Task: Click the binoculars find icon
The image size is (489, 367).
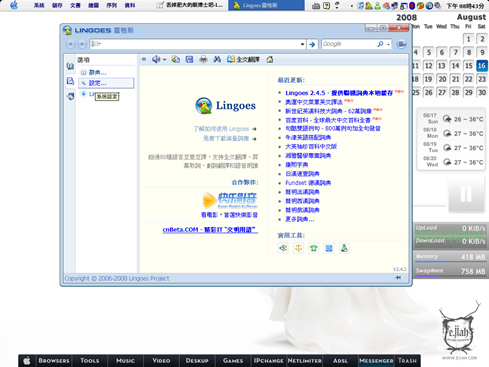Action: [217, 59]
